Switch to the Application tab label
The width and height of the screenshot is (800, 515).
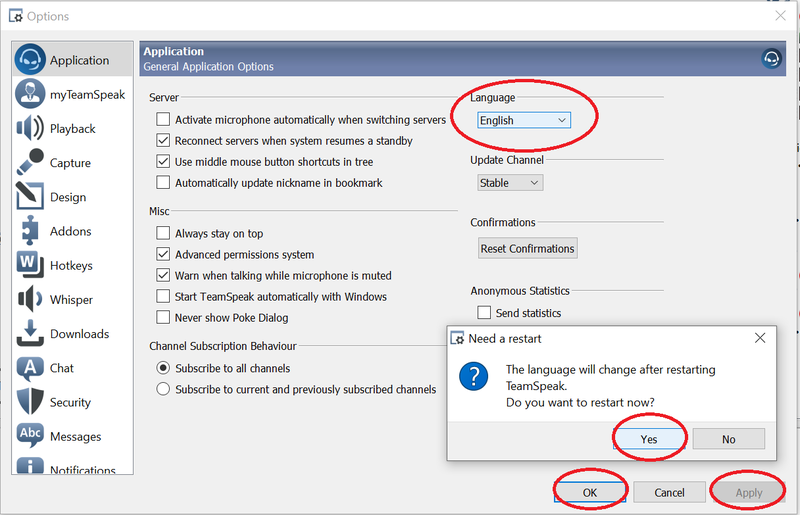(80, 60)
